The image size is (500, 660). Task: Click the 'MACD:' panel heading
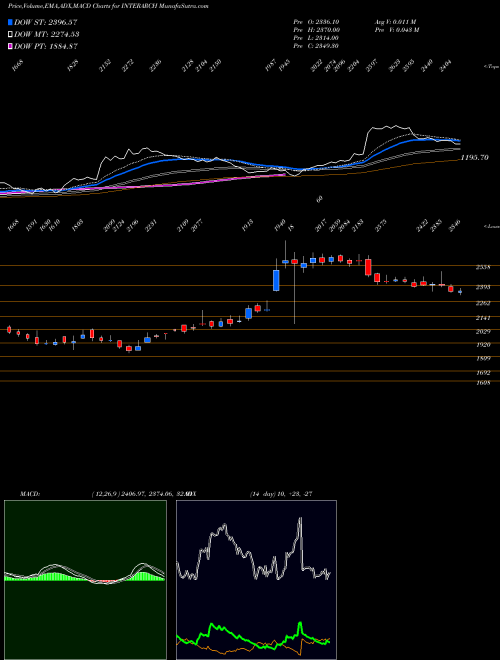click(30, 494)
